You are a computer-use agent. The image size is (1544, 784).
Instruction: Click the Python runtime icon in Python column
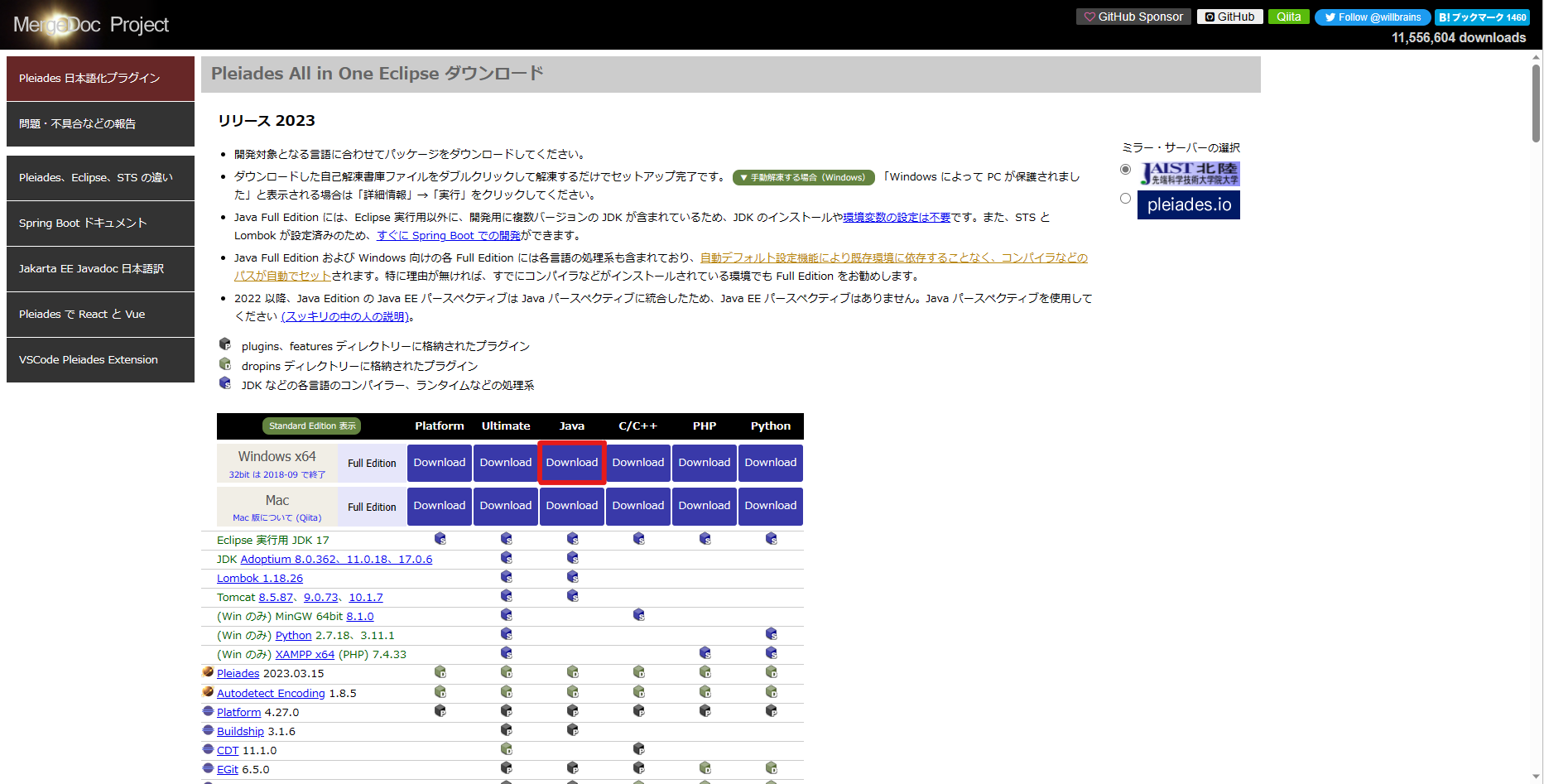pyautogui.click(x=771, y=634)
